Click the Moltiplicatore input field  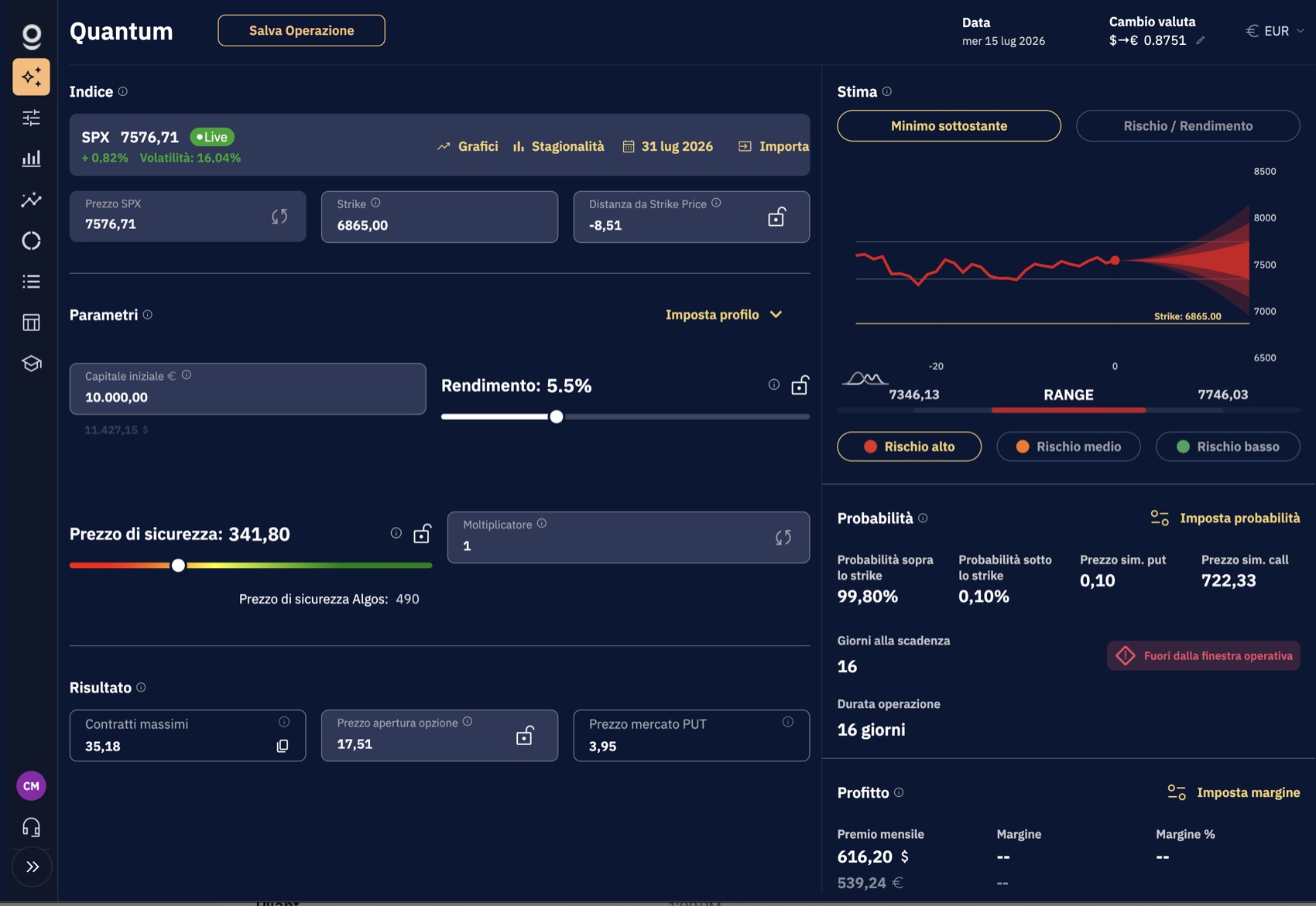[629, 537]
